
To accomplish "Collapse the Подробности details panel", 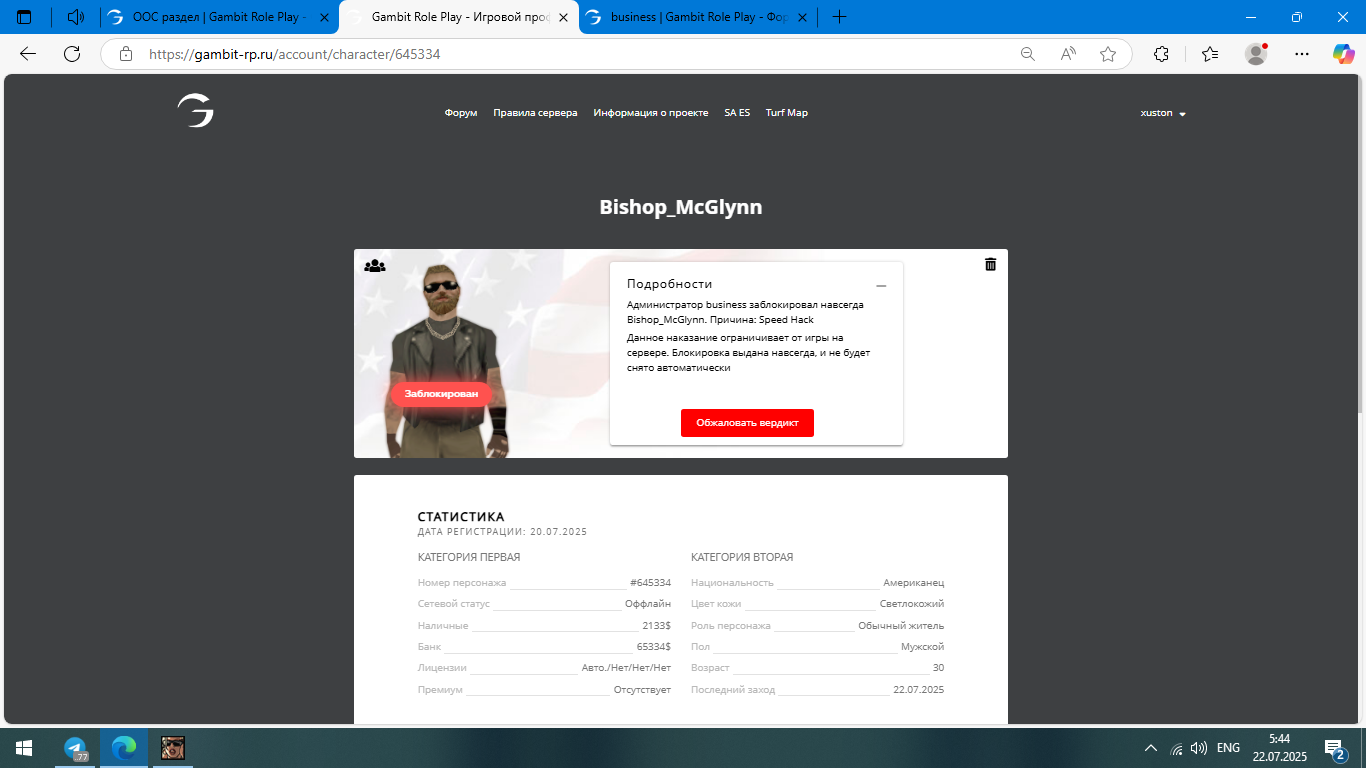I will [x=881, y=286].
